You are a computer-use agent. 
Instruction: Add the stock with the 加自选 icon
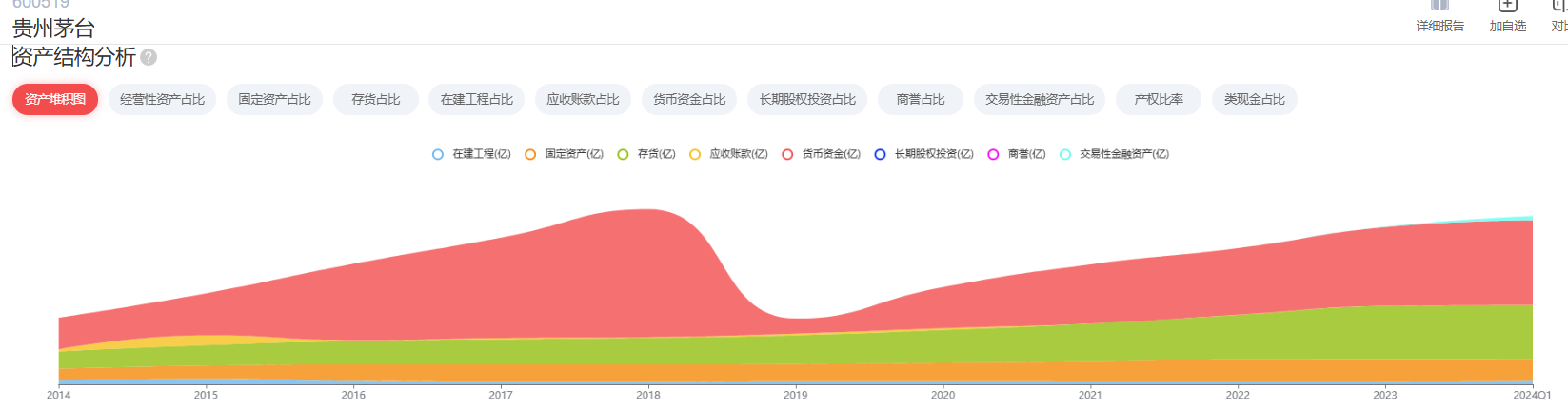(x=1508, y=16)
